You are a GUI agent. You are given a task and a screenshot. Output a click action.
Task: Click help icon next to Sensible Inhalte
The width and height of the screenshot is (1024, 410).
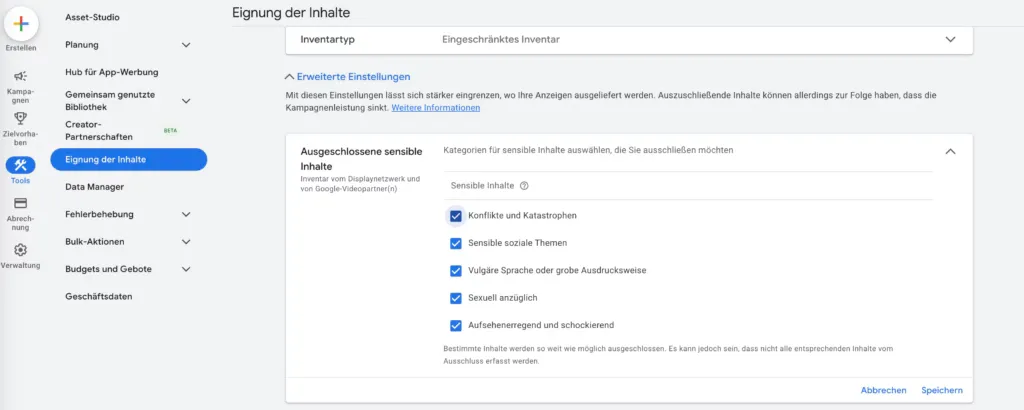pyautogui.click(x=524, y=186)
